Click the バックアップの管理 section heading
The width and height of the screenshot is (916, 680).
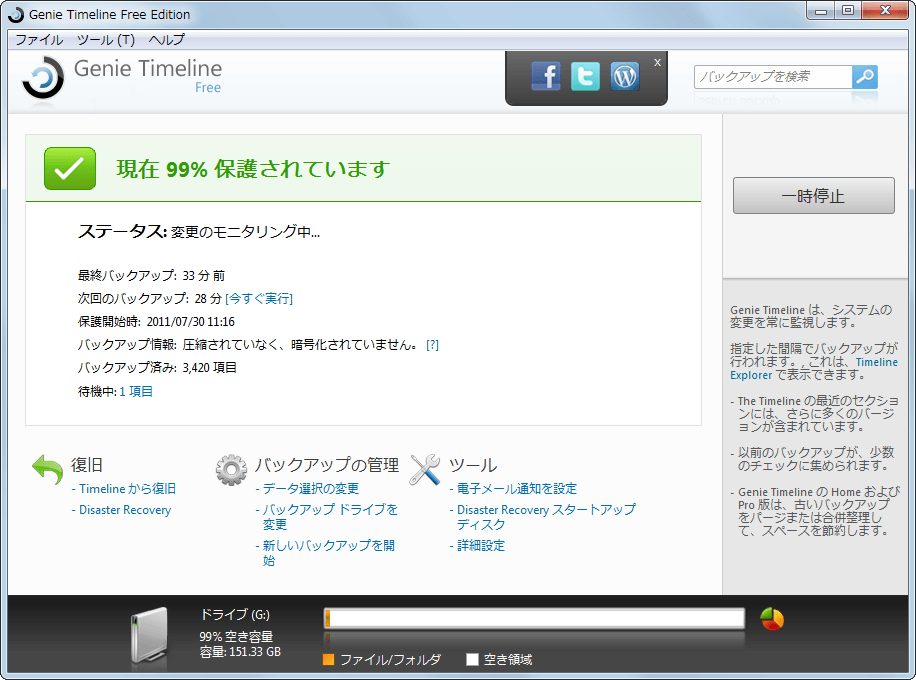tap(327, 465)
